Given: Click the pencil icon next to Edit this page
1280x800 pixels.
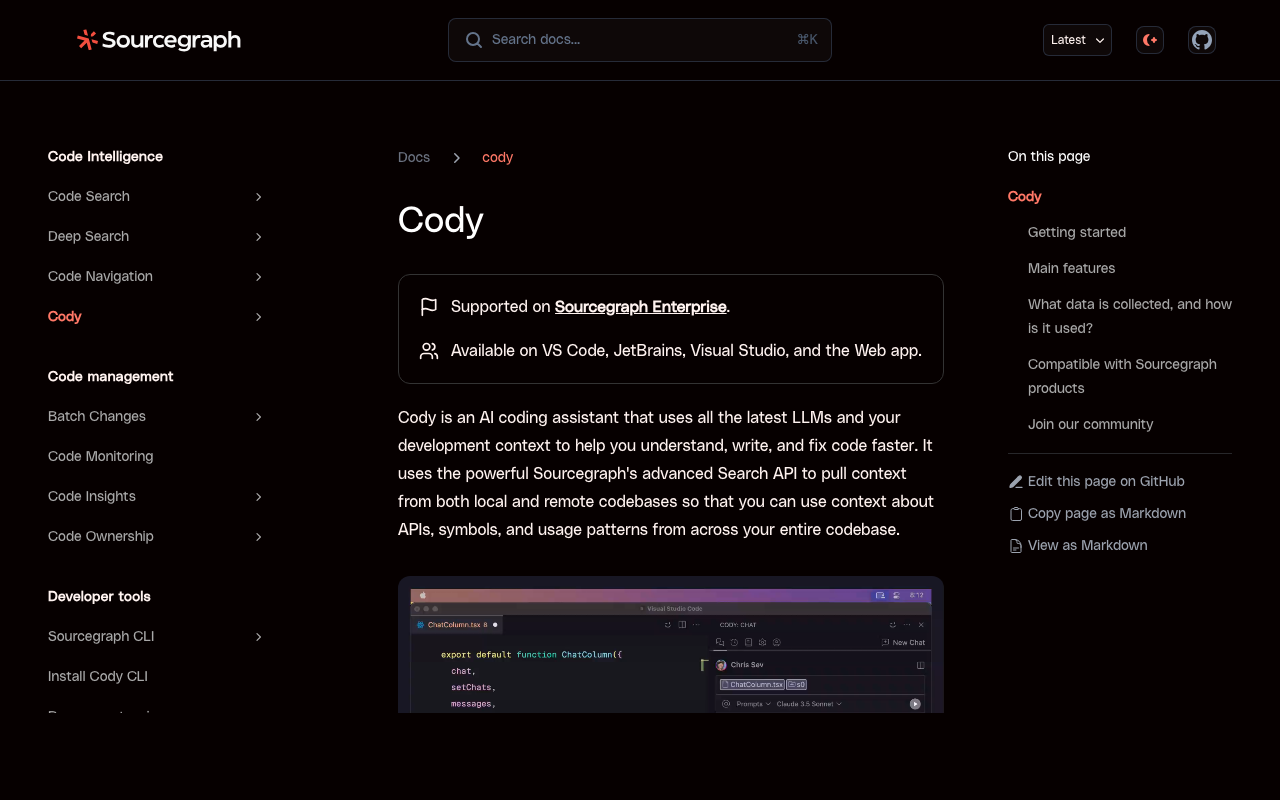Looking at the screenshot, I should tap(1015, 481).
